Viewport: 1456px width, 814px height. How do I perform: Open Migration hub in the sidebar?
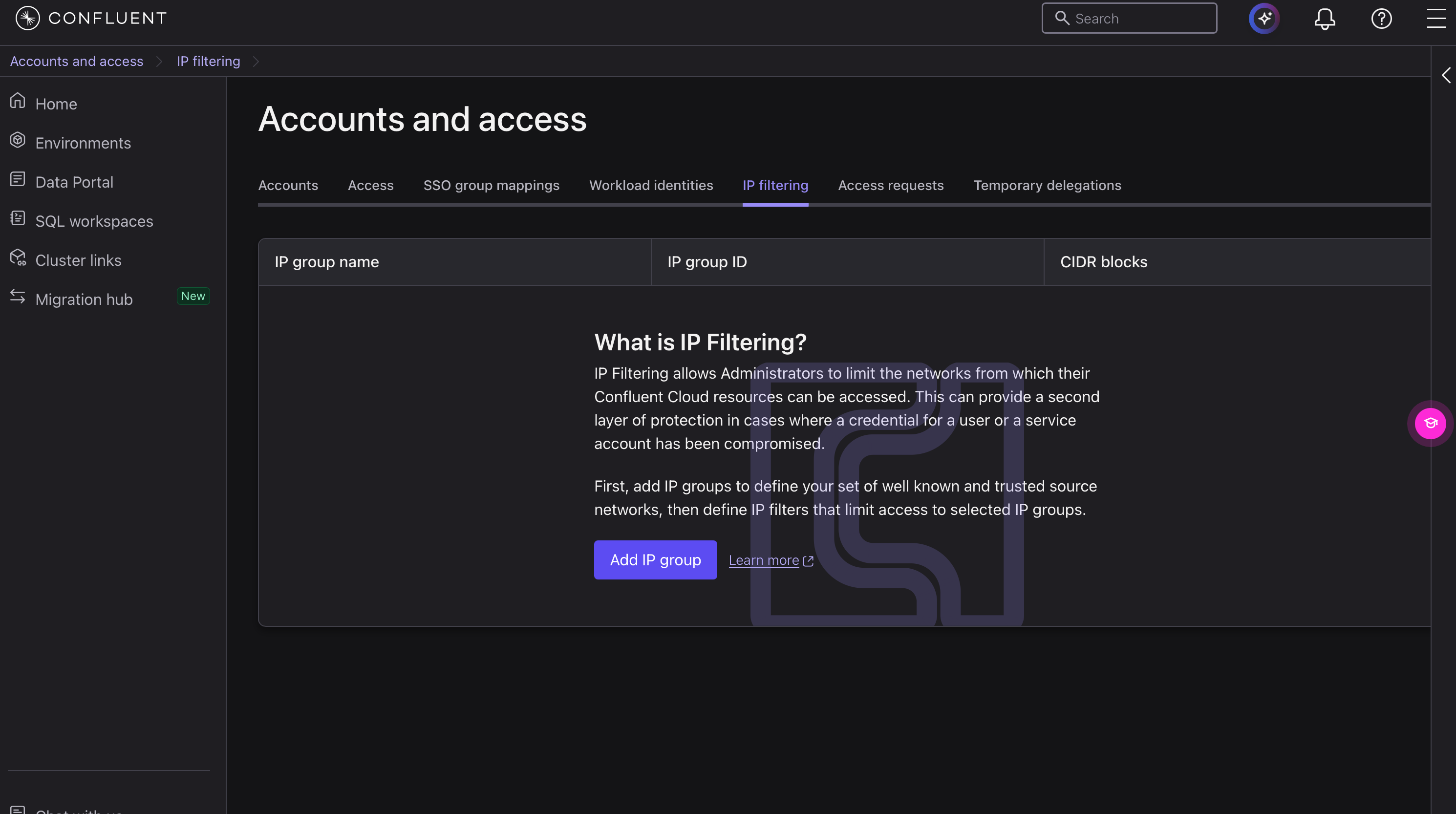pos(84,299)
